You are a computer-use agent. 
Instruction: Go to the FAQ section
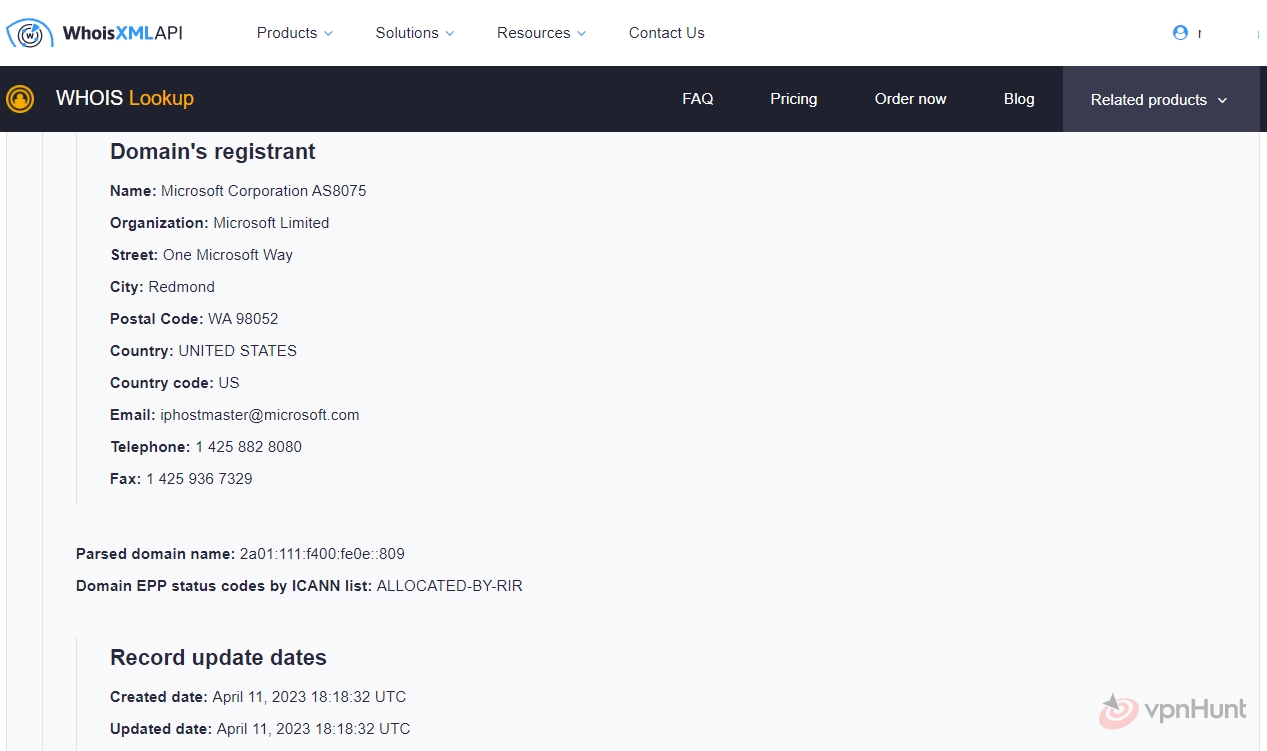698,99
